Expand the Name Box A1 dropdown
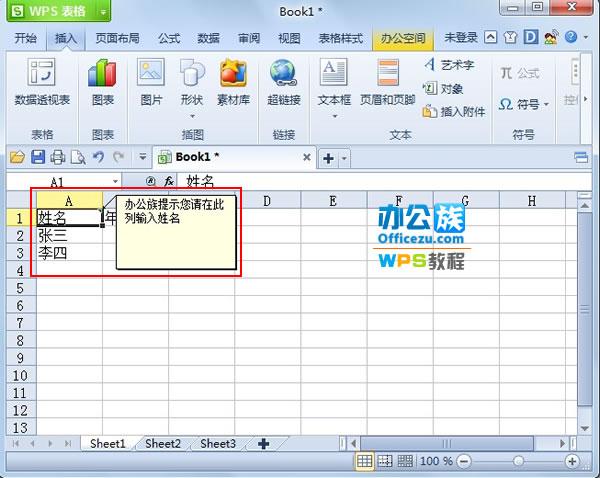This screenshot has height=478, width=600. [x=115, y=181]
